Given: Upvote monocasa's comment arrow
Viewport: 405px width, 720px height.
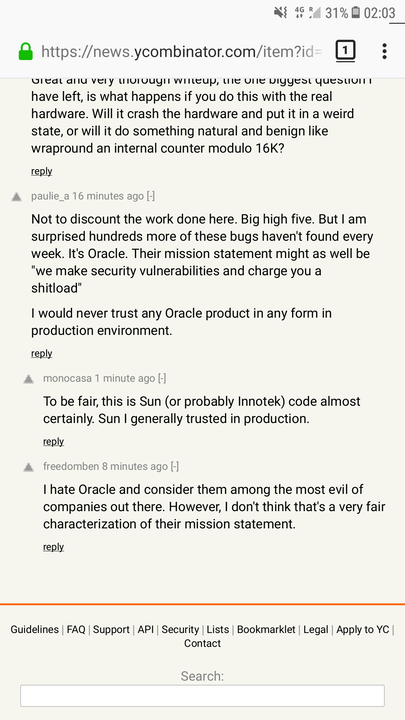Looking at the screenshot, I should coord(28,379).
